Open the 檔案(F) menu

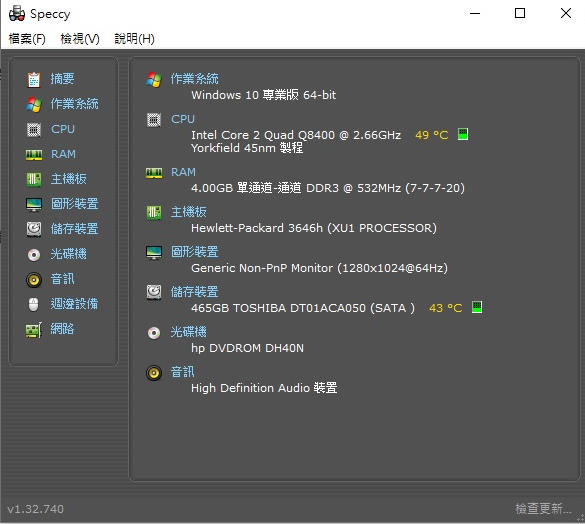coord(27,38)
